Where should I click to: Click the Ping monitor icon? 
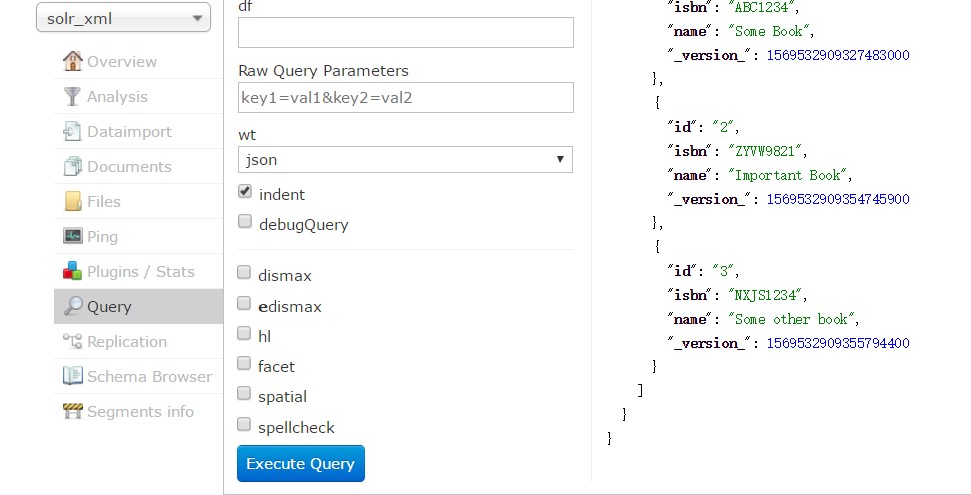coord(72,236)
